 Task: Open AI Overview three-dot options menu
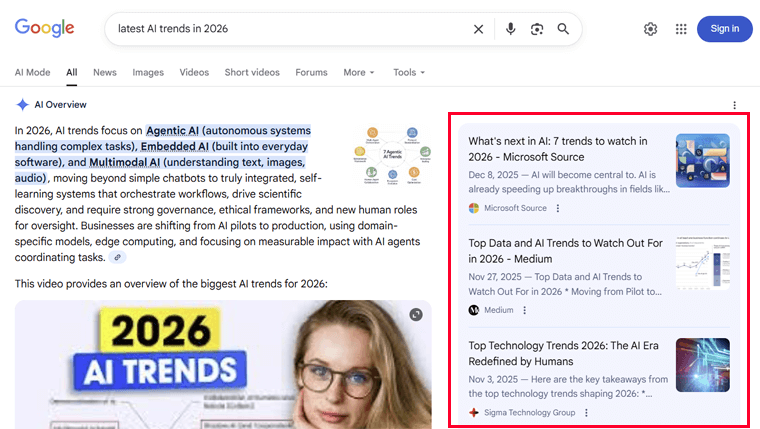click(x=734, y=105)
